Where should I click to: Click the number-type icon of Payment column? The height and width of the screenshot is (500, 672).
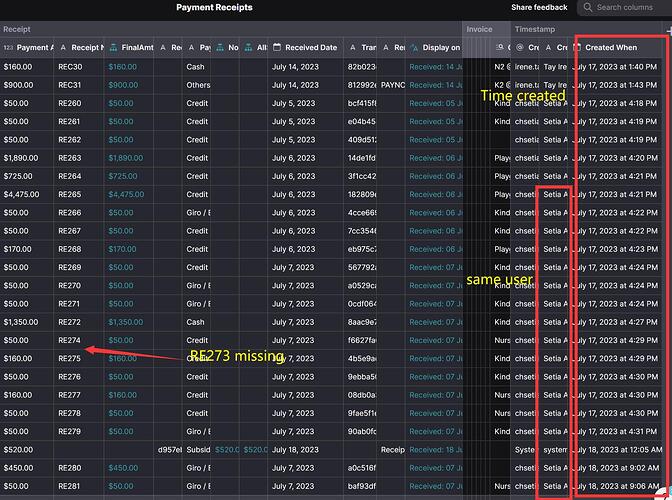[x=8, y=48]
